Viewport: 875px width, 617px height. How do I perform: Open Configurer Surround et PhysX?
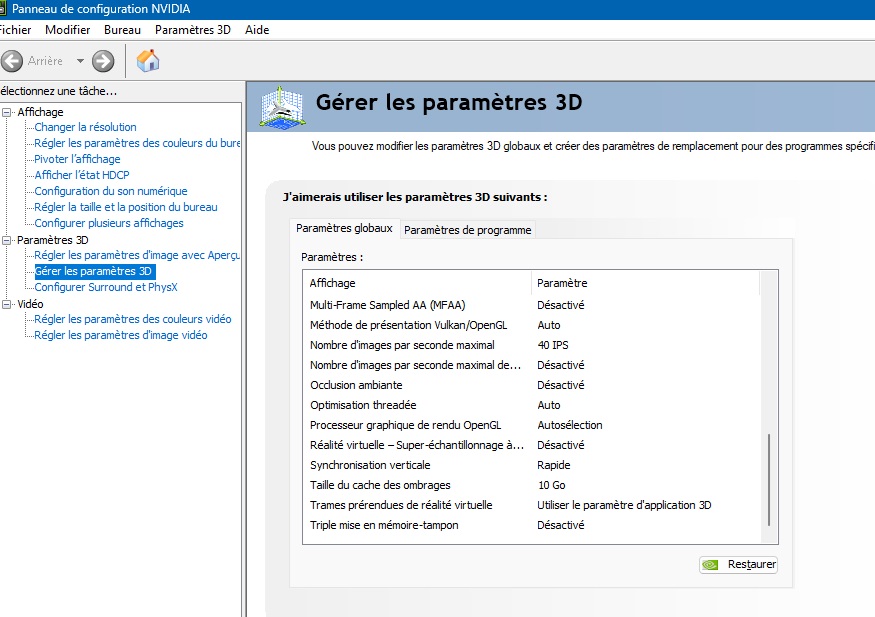click(106, 287)
